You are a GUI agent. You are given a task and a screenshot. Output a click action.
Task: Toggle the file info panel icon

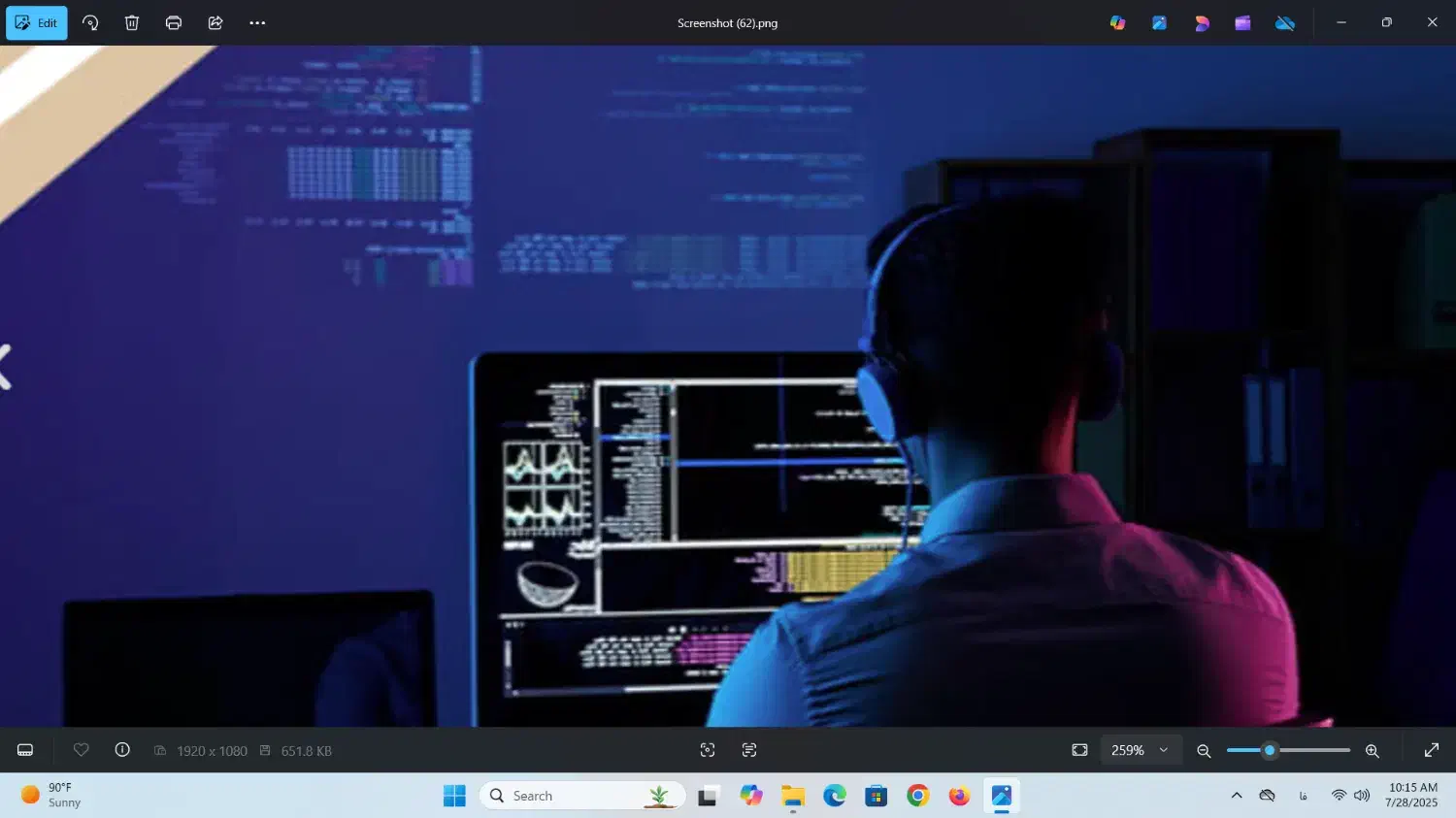coord(122,750)
